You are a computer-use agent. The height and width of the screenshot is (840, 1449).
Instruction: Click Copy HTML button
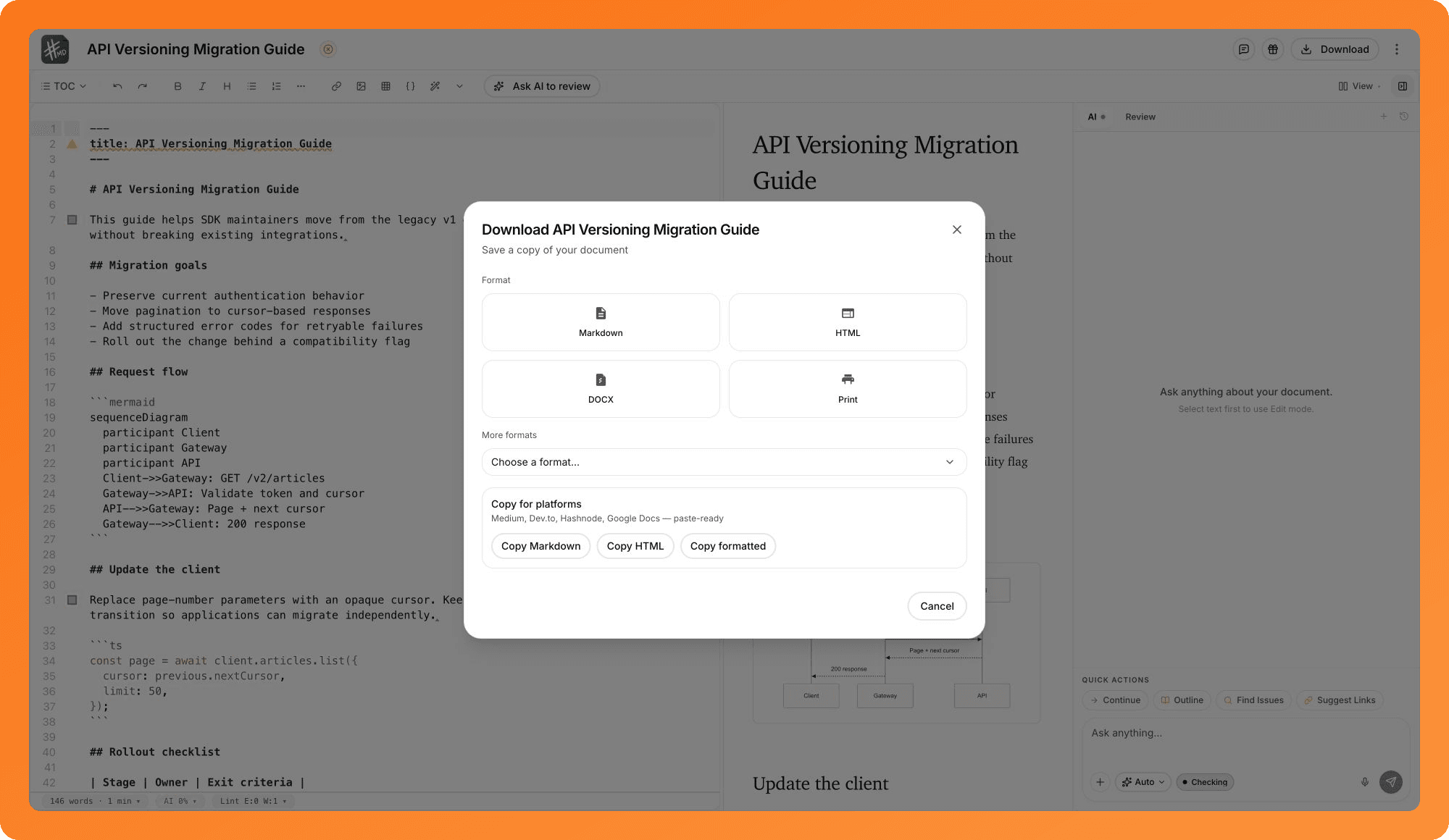point(635,546)
